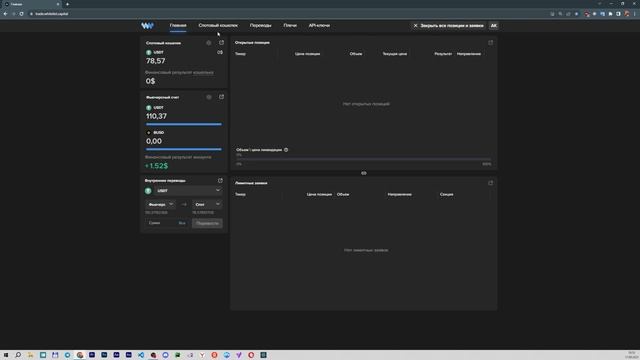Click the USDT futures balance progress bar

click(184, 124)
